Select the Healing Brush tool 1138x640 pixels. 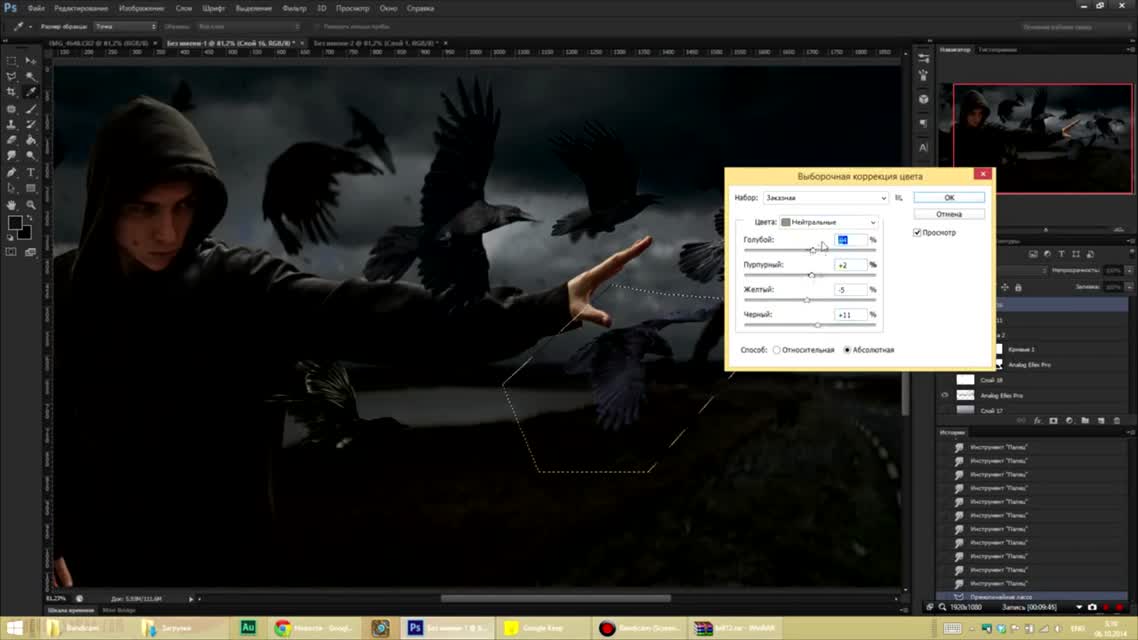pyautogui.click(x=12, y=109)
